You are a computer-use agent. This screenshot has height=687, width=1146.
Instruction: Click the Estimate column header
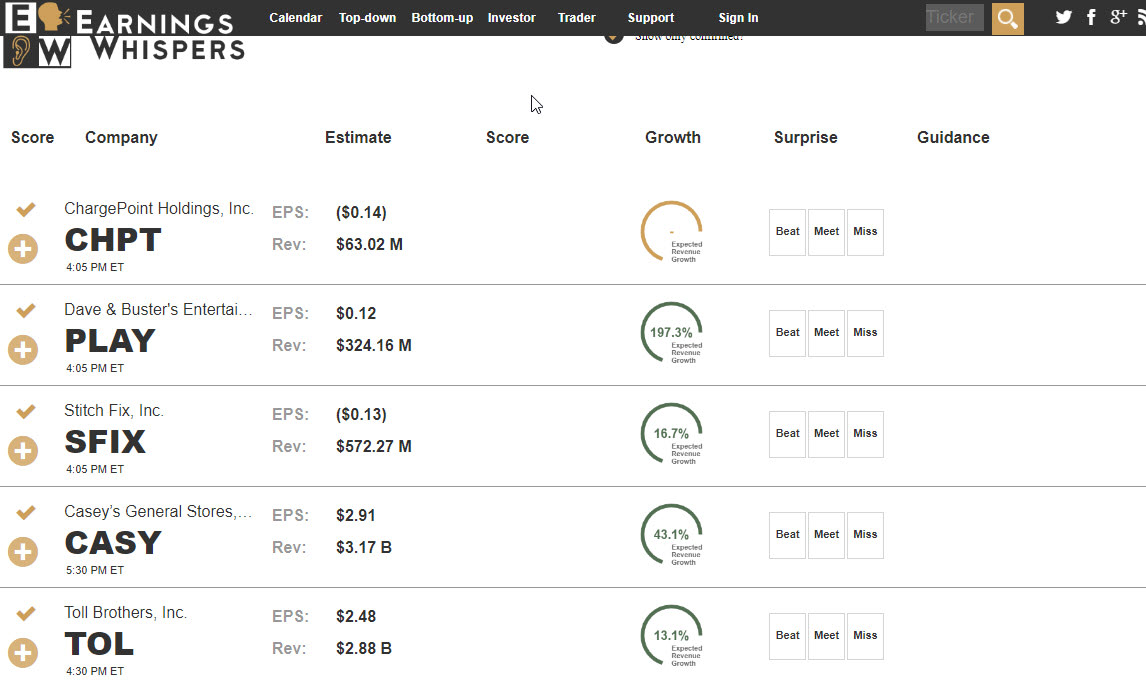tap(358, 137)
